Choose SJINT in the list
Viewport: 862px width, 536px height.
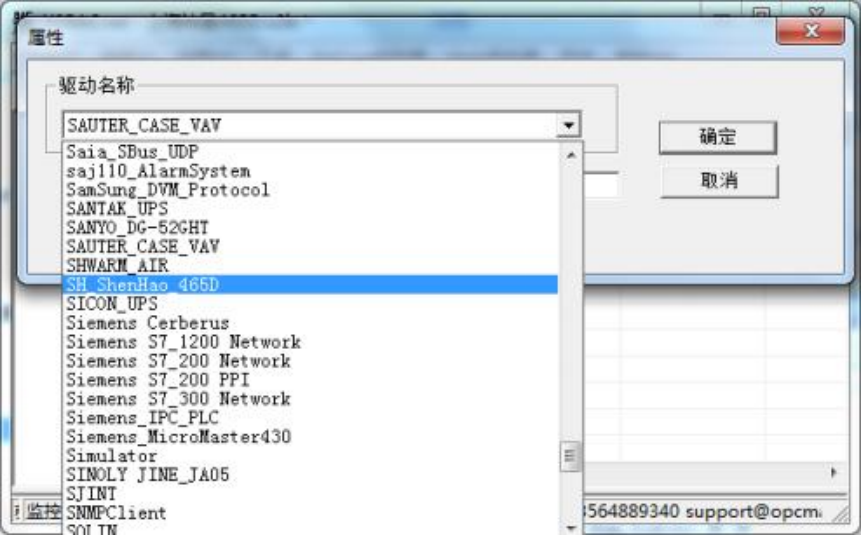(311, 494)
